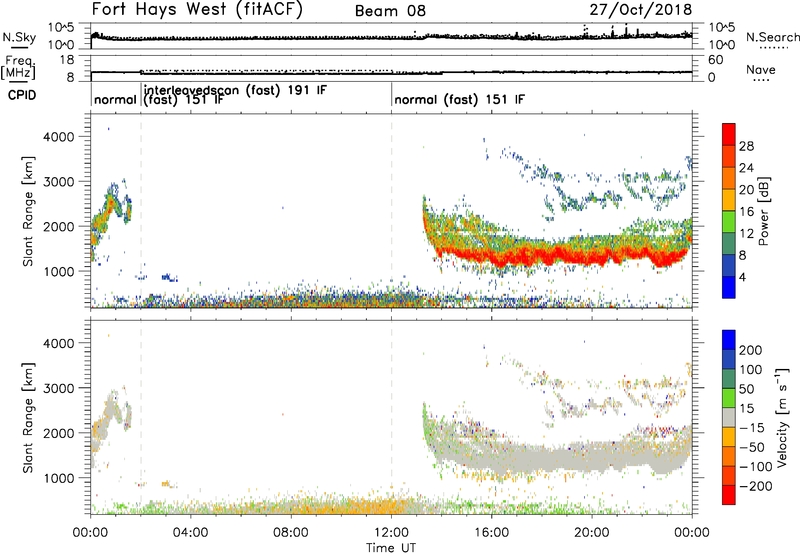Click the velocity colorbar tick value -200
The height and width of the screenshot is (554, 800).
click(x=755, y=486)
